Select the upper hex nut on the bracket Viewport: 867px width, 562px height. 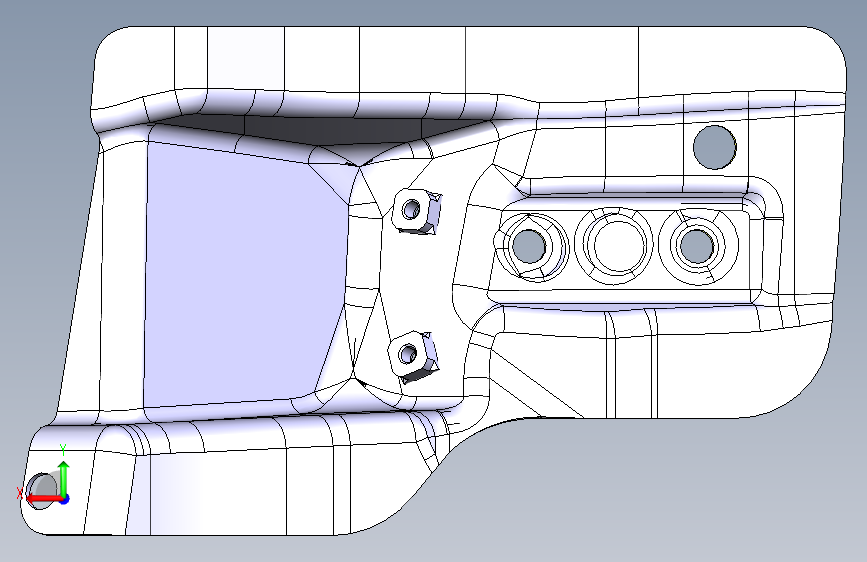pos(417,211)
